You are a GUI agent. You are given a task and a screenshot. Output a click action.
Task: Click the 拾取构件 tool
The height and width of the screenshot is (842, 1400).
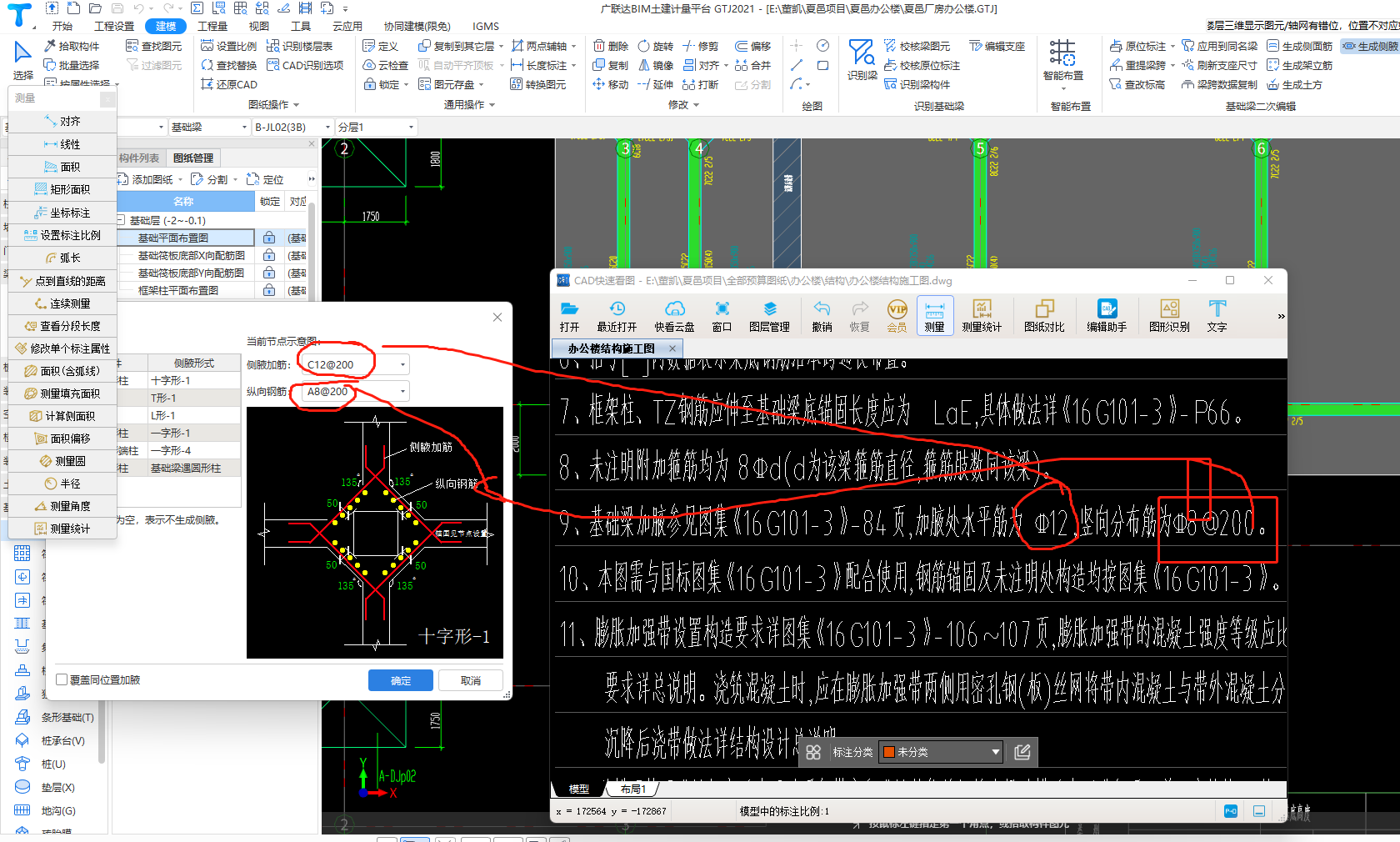(x=71, y=46)
